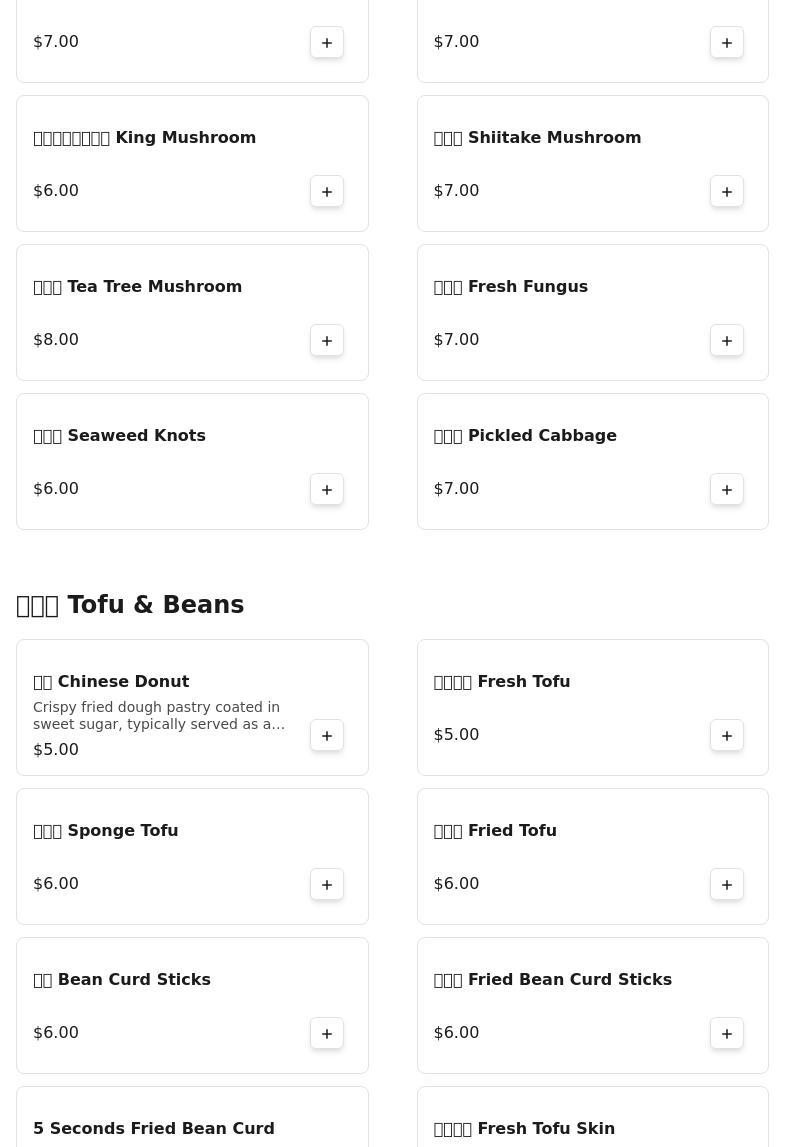Add Fresh Fungus using plus button
This screenshot has width=785, height=1147.
(x=727, y=340)
